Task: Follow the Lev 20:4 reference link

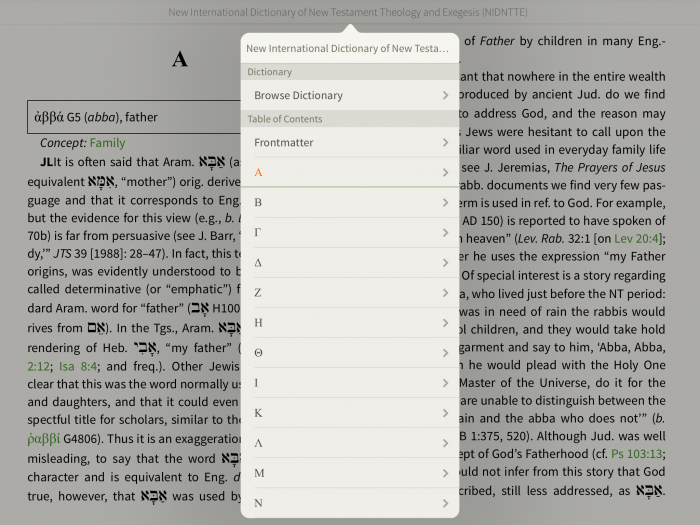Action: point(636,238)
